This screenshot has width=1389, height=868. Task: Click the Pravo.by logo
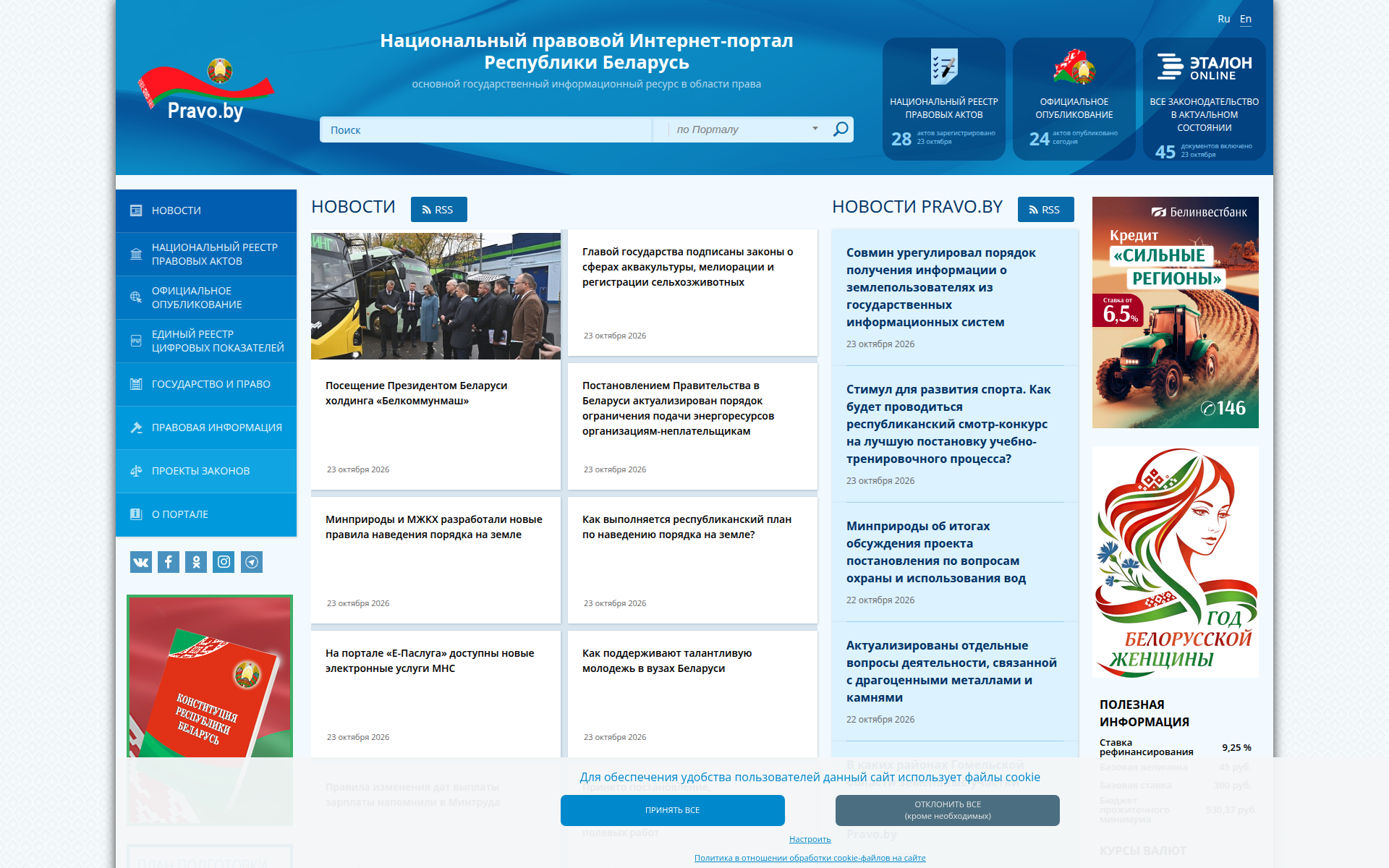[x=206, y=90]
